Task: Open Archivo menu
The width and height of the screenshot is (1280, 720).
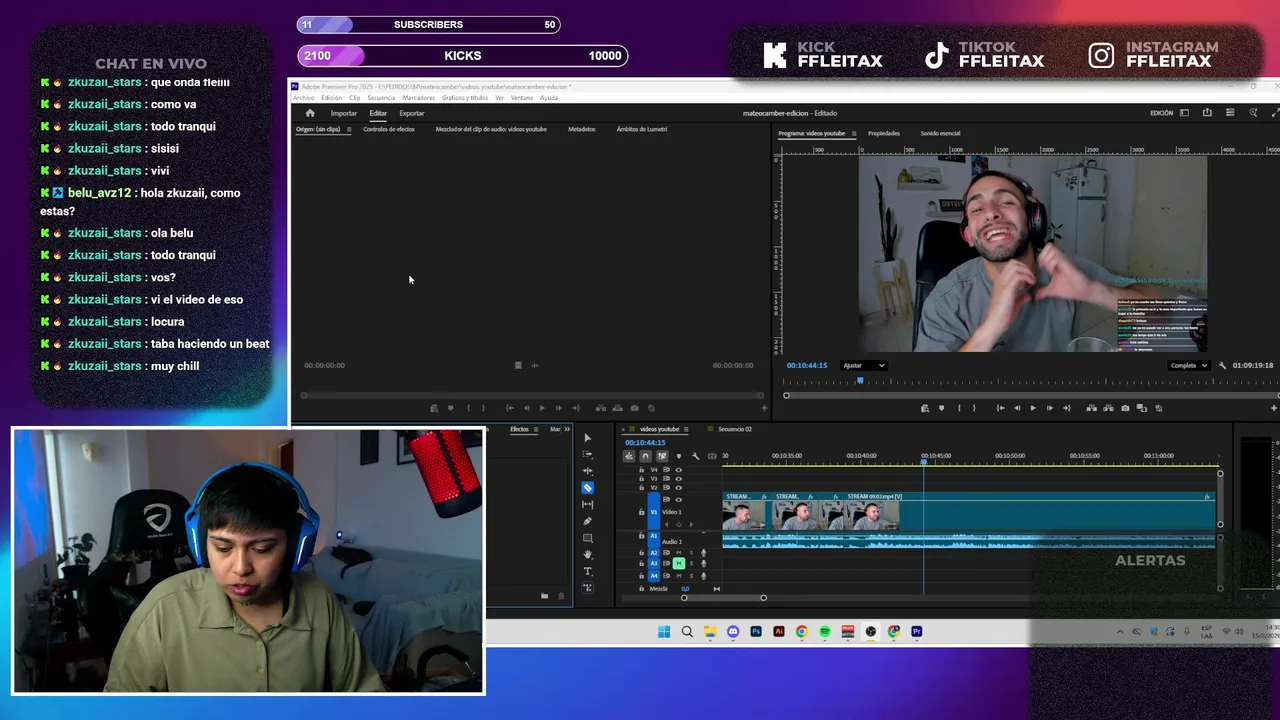Action: pyautogui.click(x=304, y=98)
